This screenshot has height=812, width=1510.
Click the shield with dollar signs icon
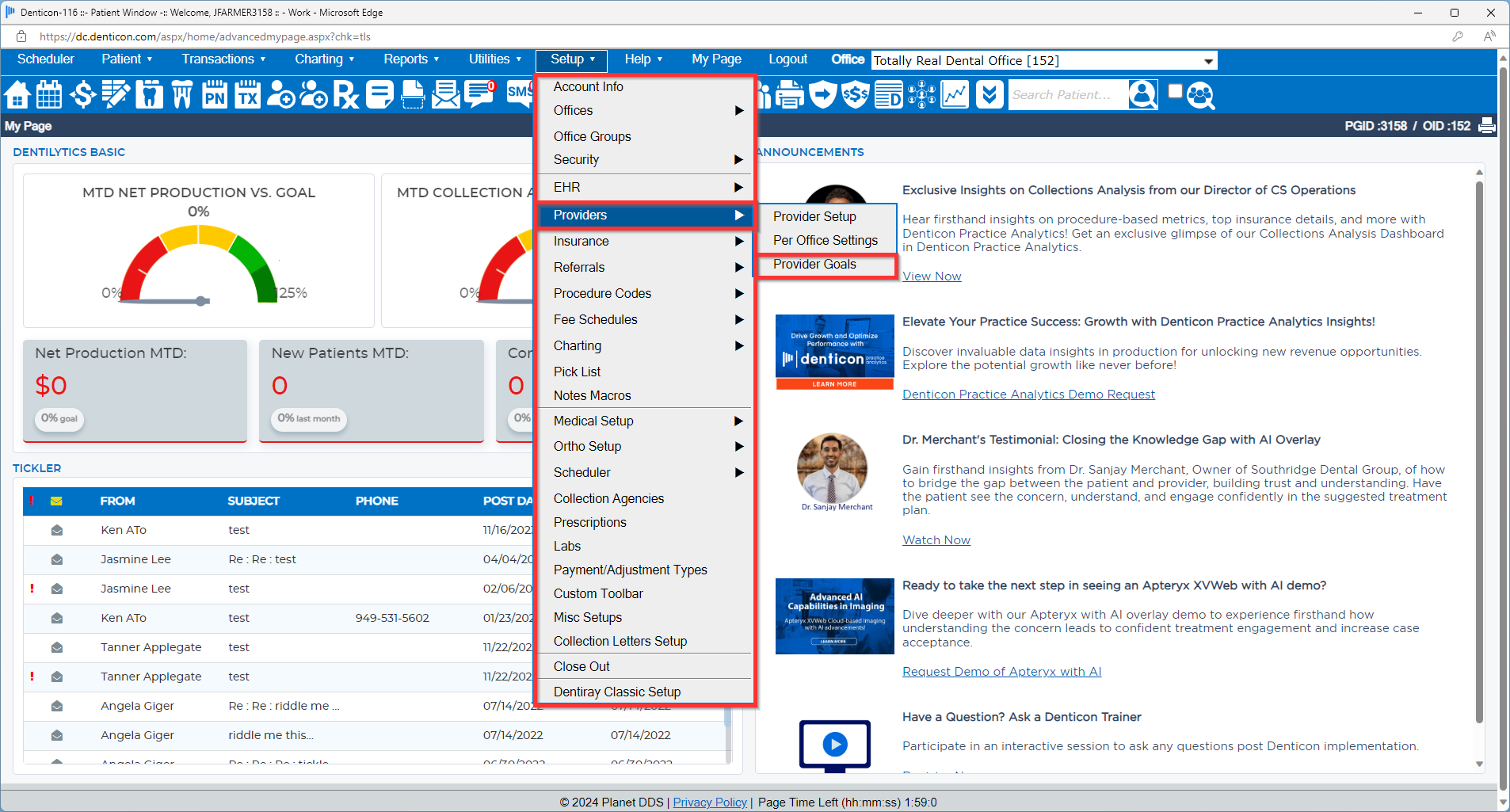(856, 95)
